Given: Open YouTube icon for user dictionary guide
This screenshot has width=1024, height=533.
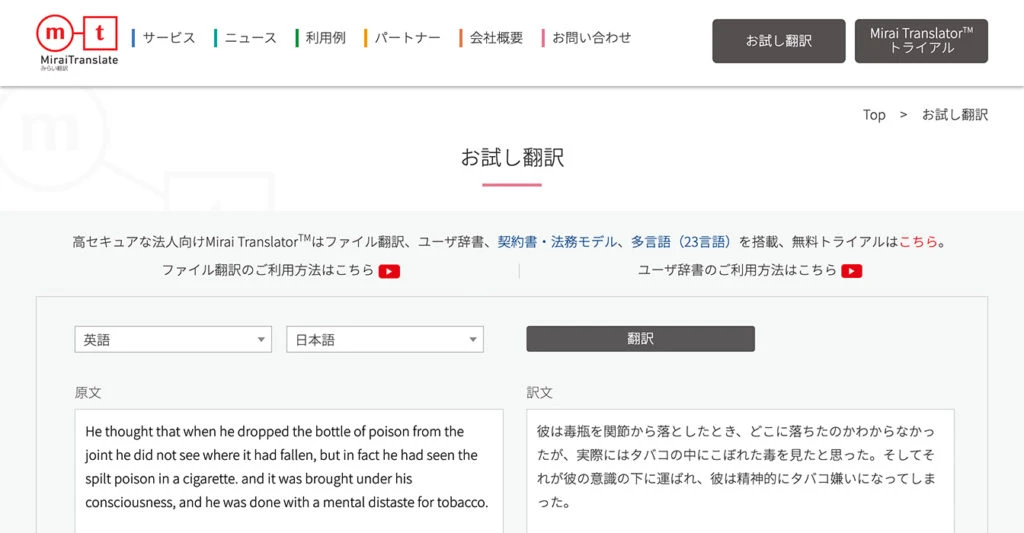Looking at the screenshot, I should point(851,271).
